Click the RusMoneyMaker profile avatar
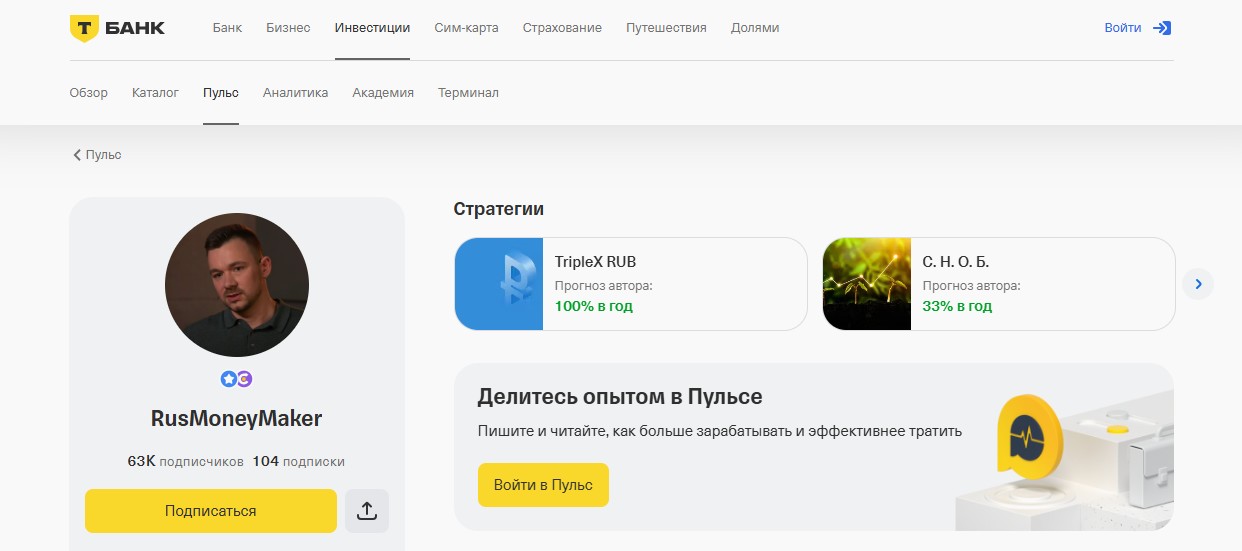The image size is (1242, 551). [237, 285]
